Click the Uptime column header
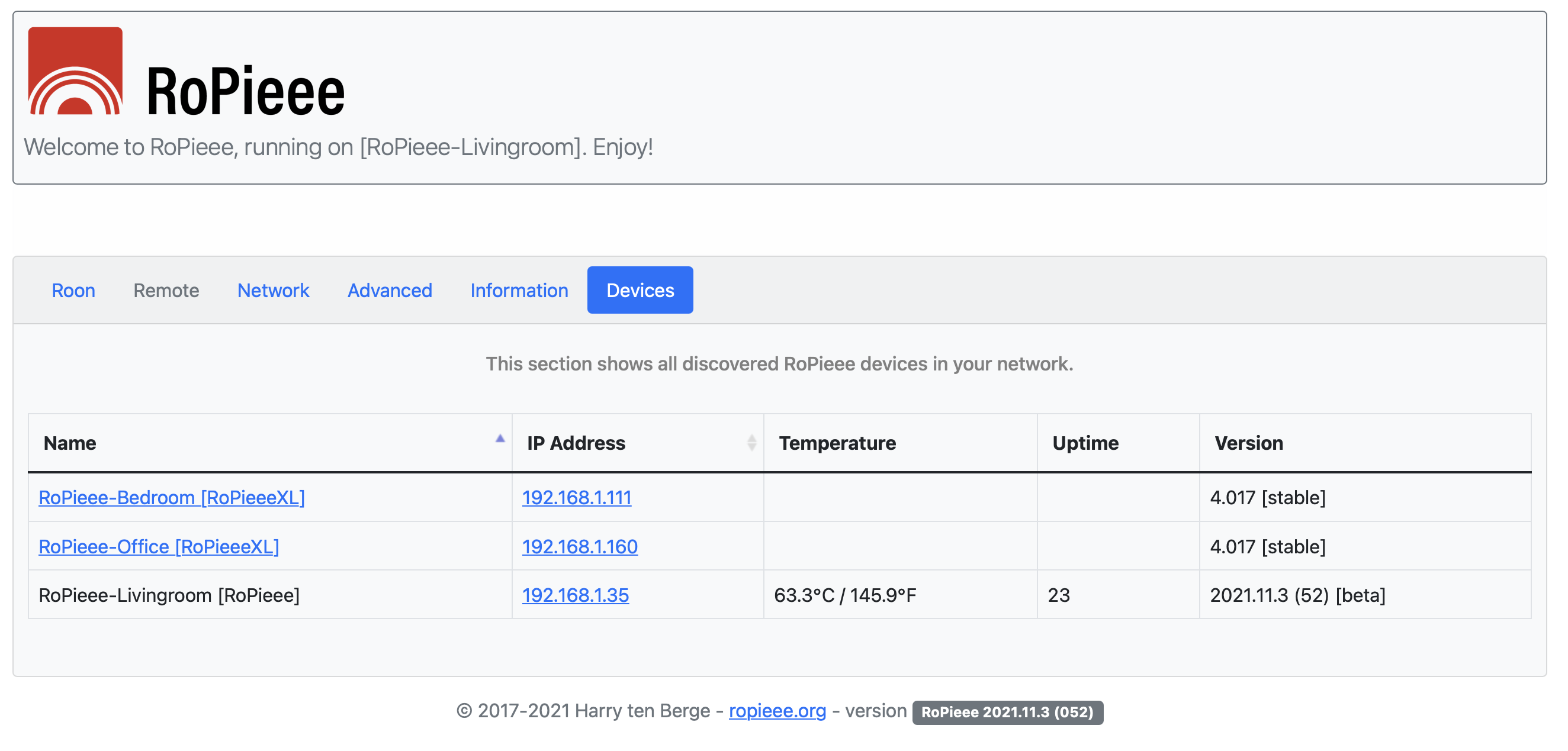Viewport: 1568px width, 751px height. [1118, 443]
